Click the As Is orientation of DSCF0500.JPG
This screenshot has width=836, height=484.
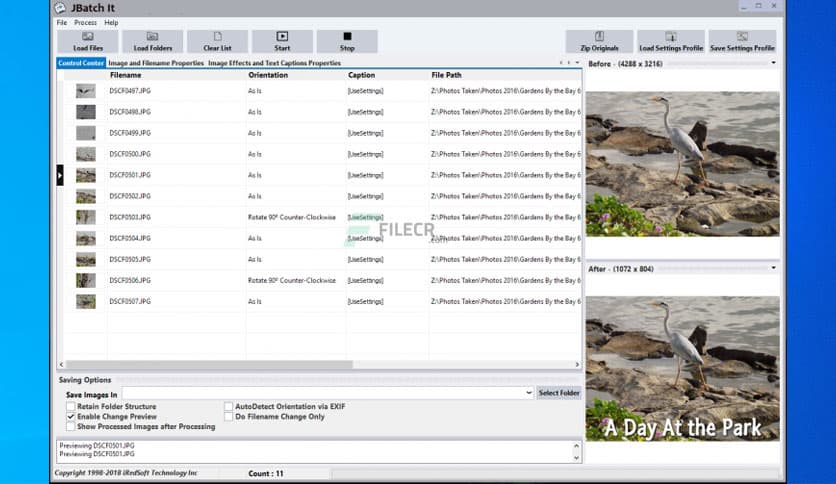coord(254,154)
